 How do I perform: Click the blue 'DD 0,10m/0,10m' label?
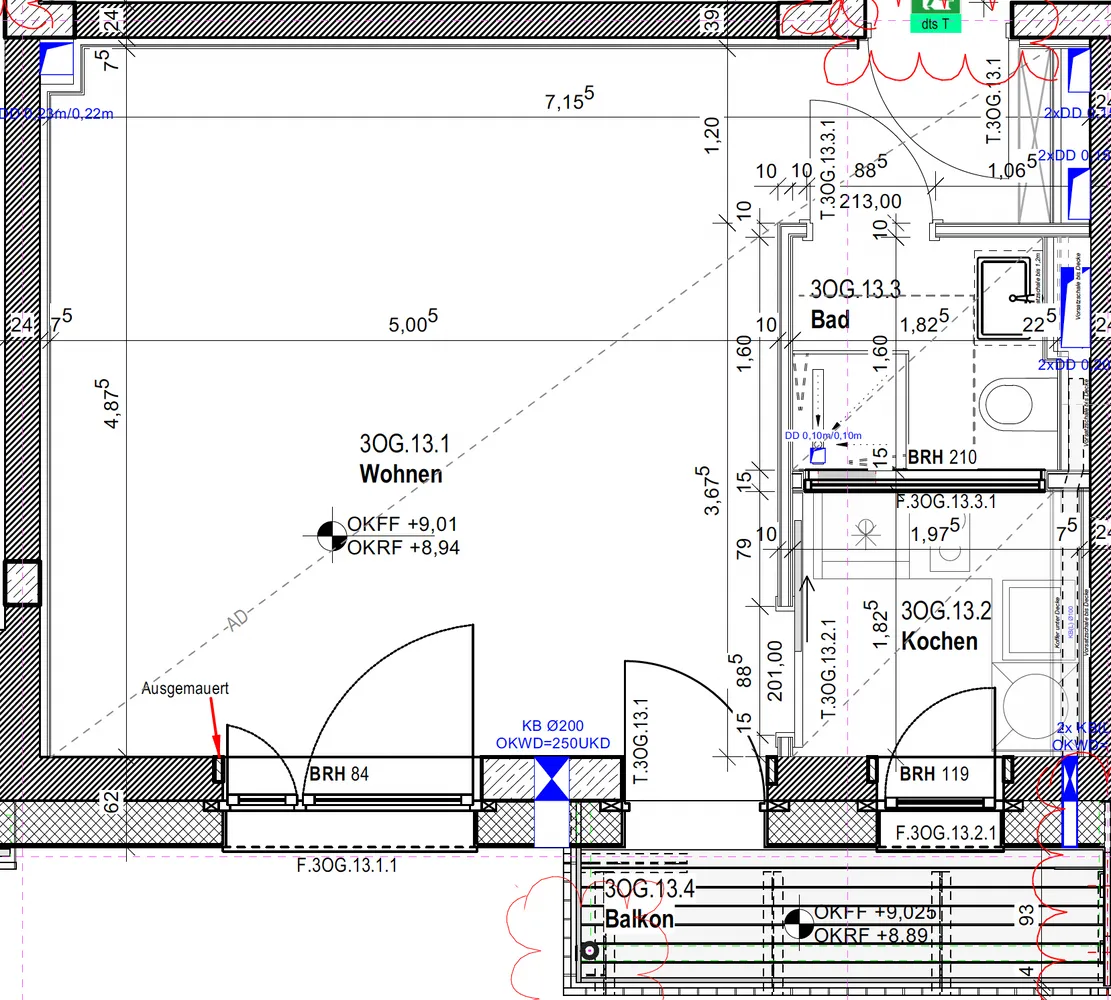click(x=823, y=435)
